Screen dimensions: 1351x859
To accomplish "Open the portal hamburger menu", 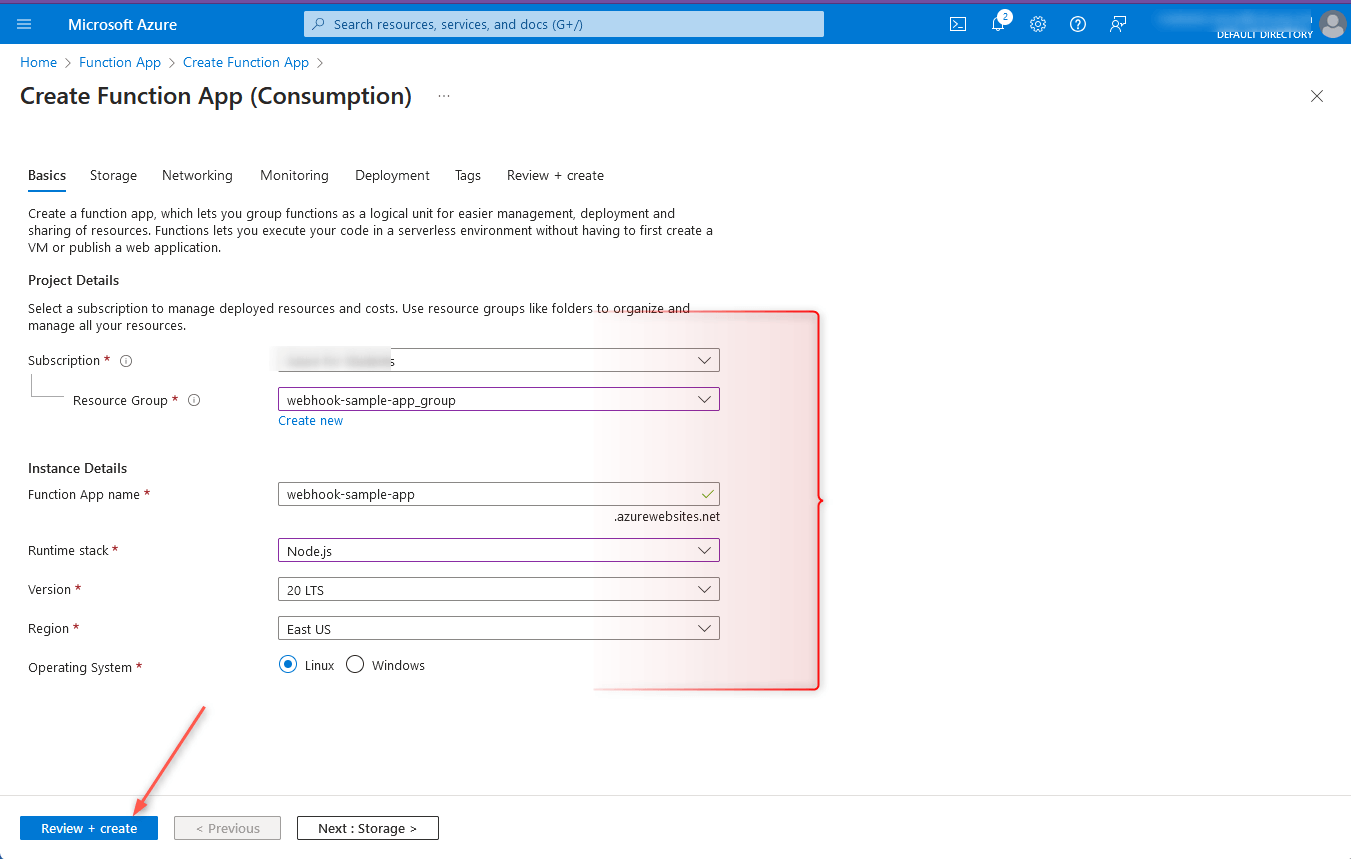I will [24, 23].
